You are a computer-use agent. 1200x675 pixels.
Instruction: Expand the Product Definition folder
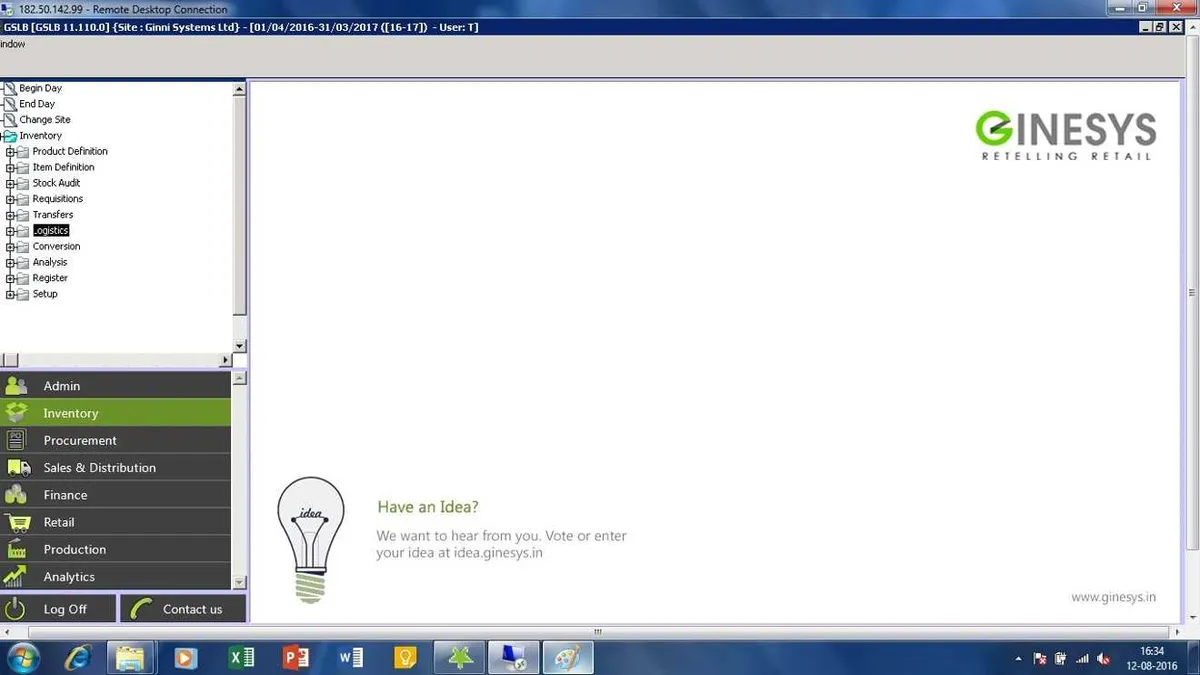click(11, 151)
